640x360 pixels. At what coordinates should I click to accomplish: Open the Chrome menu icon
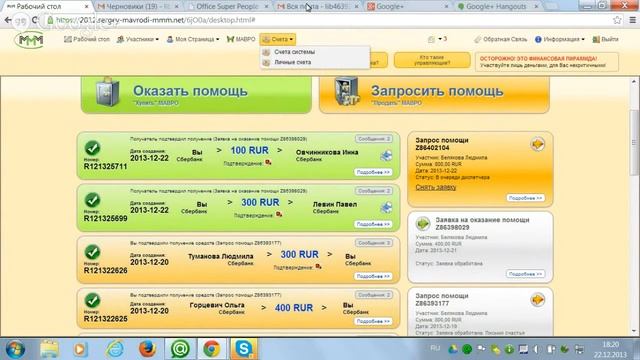[632, 20]
